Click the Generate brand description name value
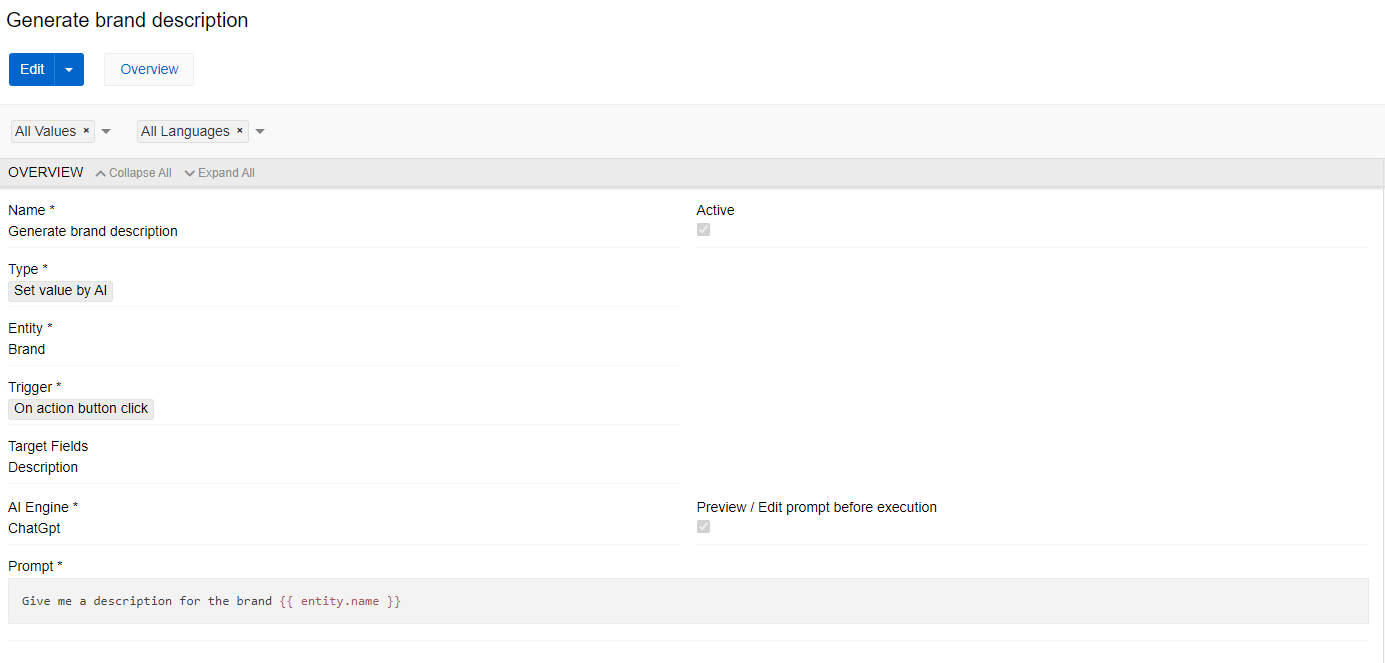The image size is (1385, 663). [x=93, y=231]
